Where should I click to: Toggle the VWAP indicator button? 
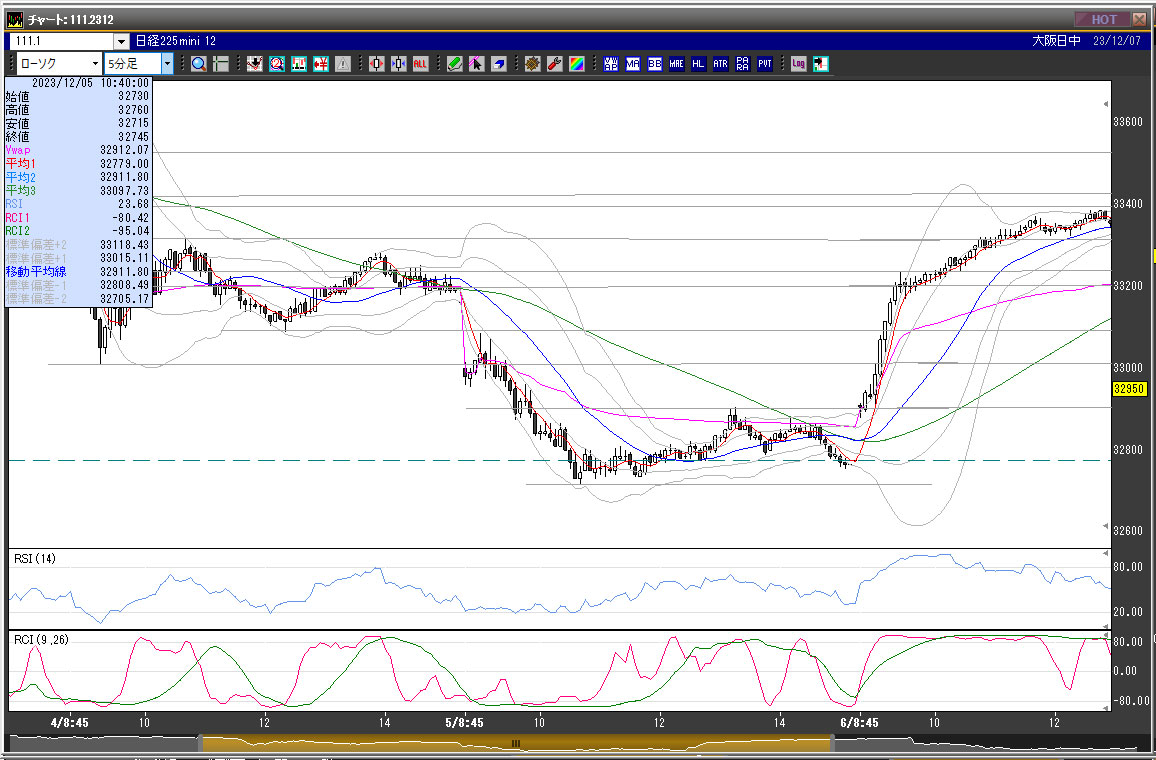[611, 64]
